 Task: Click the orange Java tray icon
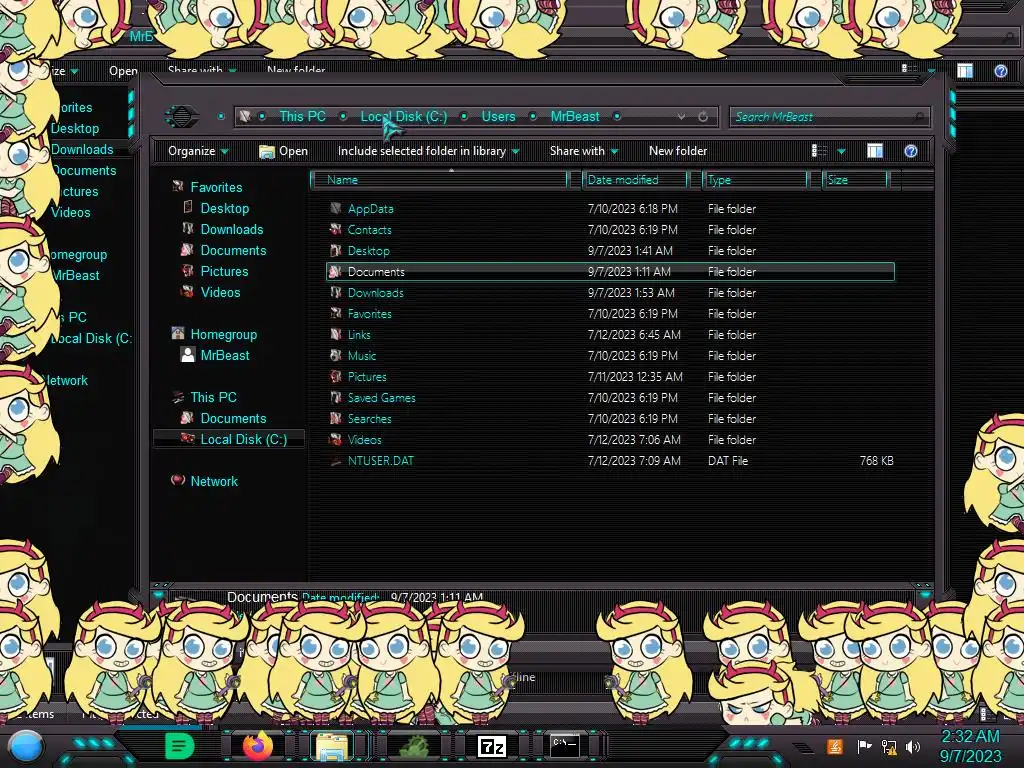(835, 746)
